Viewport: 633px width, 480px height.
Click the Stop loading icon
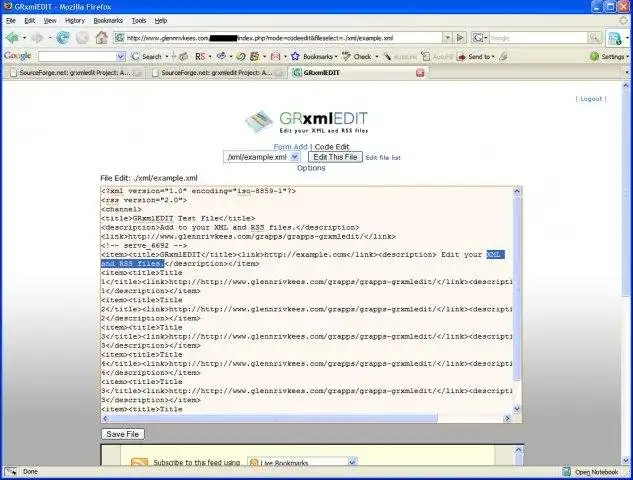pyautogui.click(x=82, y=38)
